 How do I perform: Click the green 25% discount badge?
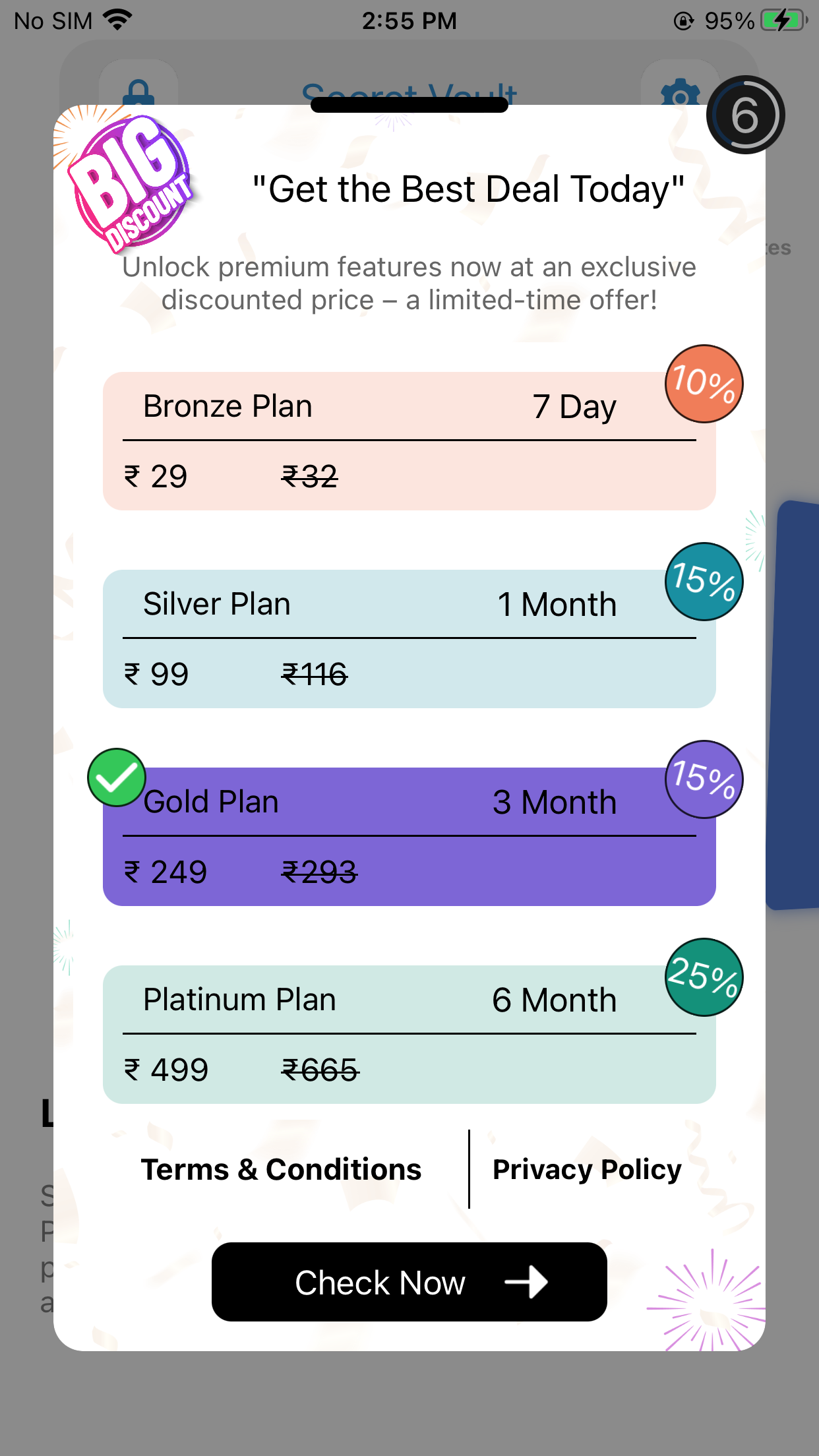pos(704,977)
